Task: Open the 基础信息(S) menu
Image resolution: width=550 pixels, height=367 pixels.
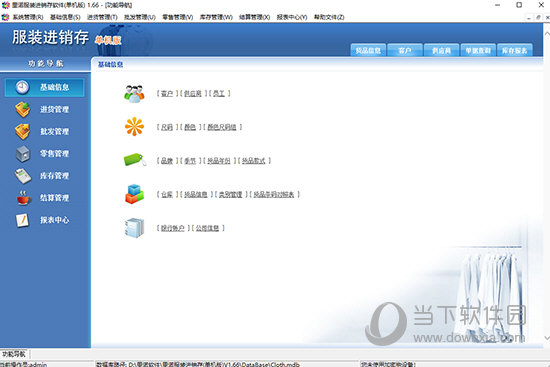Action: coord(65,17)
